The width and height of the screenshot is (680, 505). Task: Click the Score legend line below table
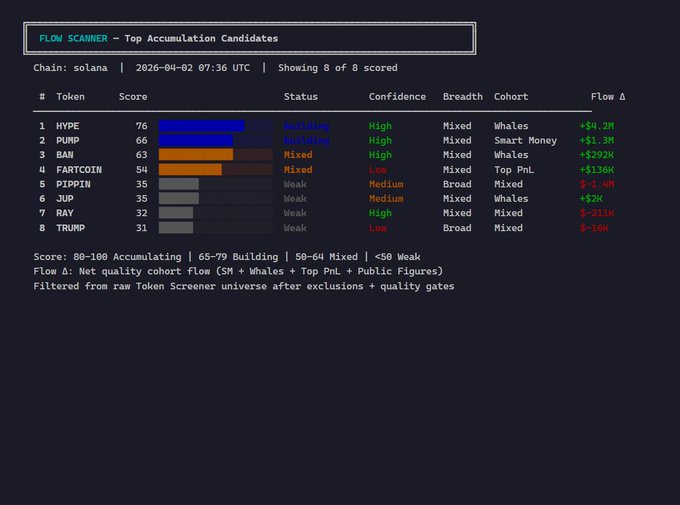[227, 257]
